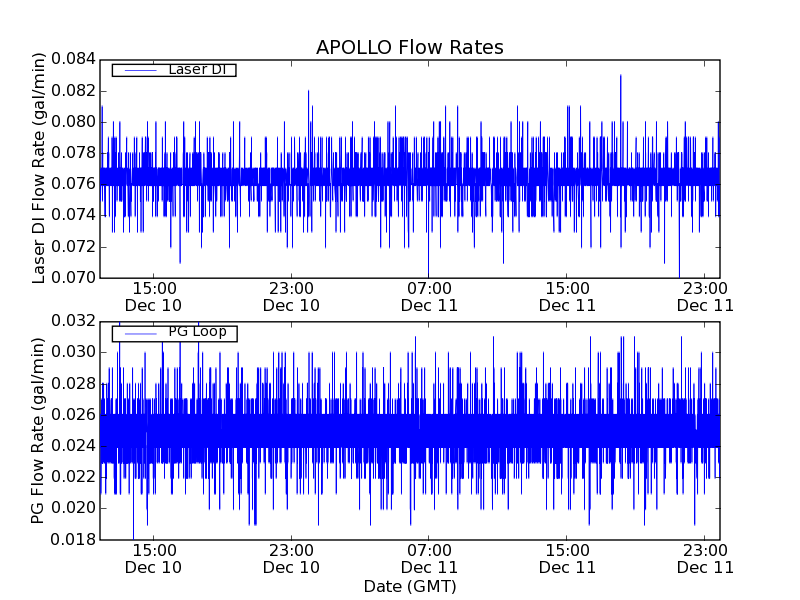Click the APOLLO Flow Rates chart title

pyautogui.click(x=410, y=47)
